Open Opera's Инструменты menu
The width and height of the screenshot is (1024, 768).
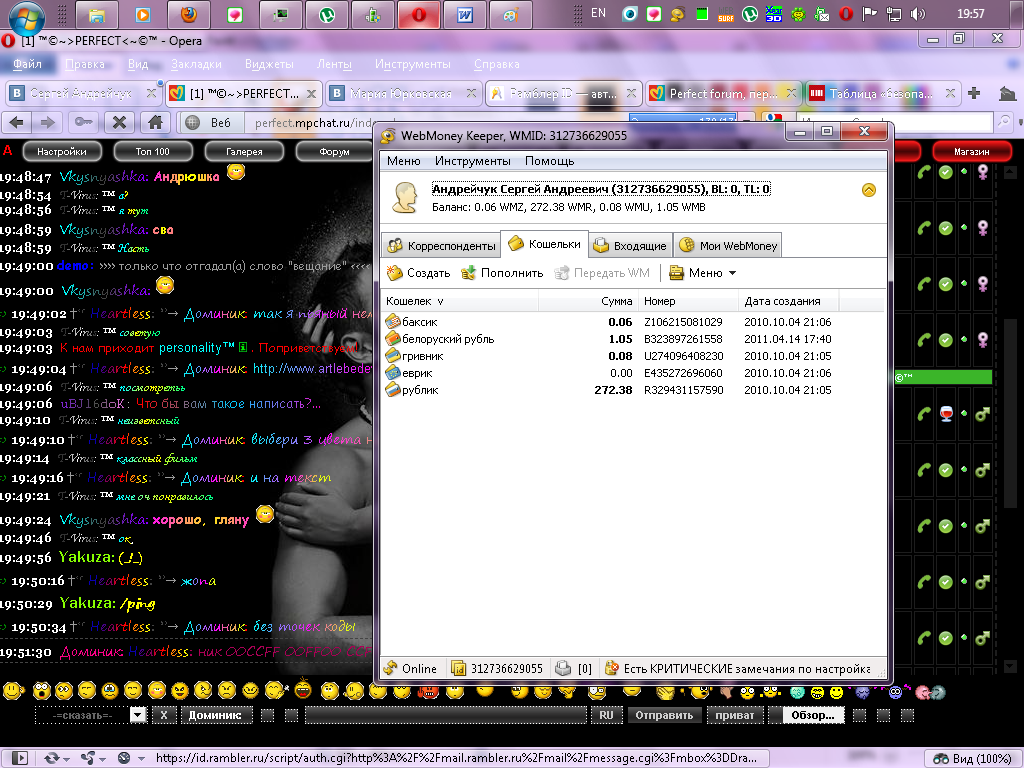point(412,64)
